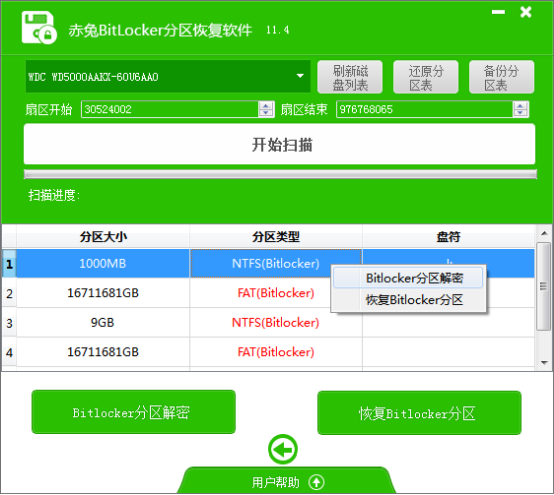Image resolution: width=554 pixels, height=495 pixels.
Task: Click the table scrollbar up arrow
Action: coord(544,233)
